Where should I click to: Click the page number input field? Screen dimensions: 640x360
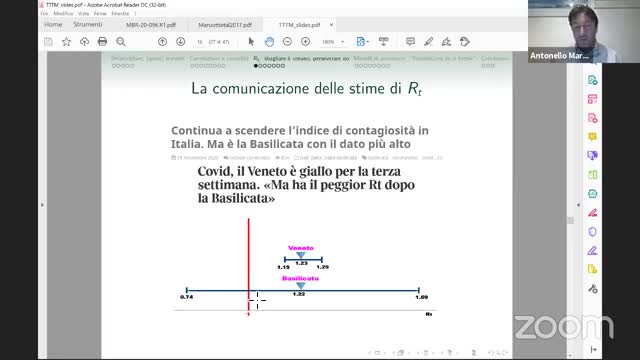tap(200, 42)
